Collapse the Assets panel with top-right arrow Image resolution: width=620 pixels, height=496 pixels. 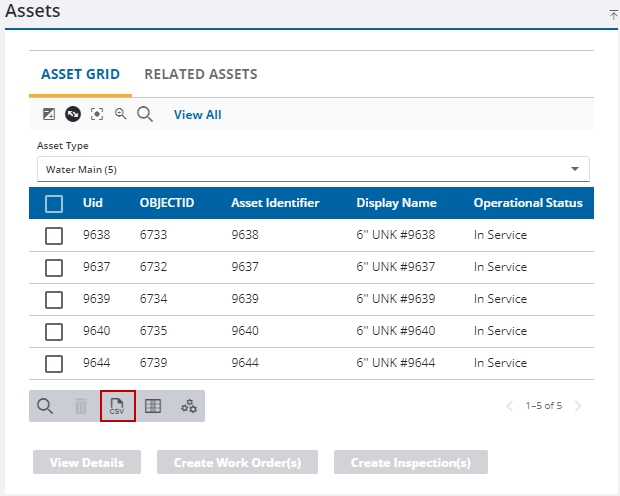[613, 14]
